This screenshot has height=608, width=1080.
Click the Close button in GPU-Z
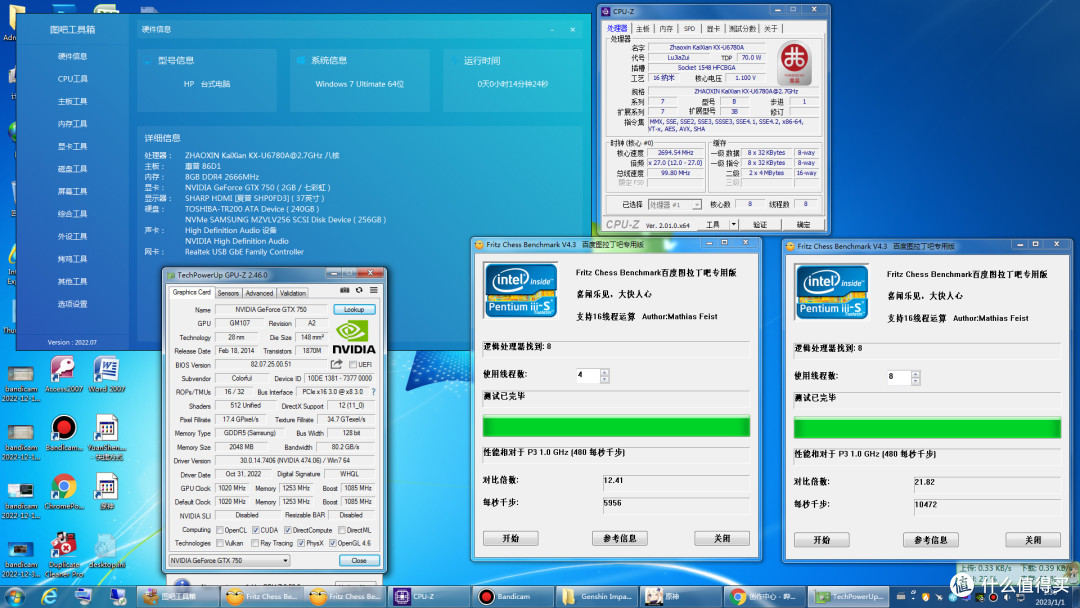point(359,560)
